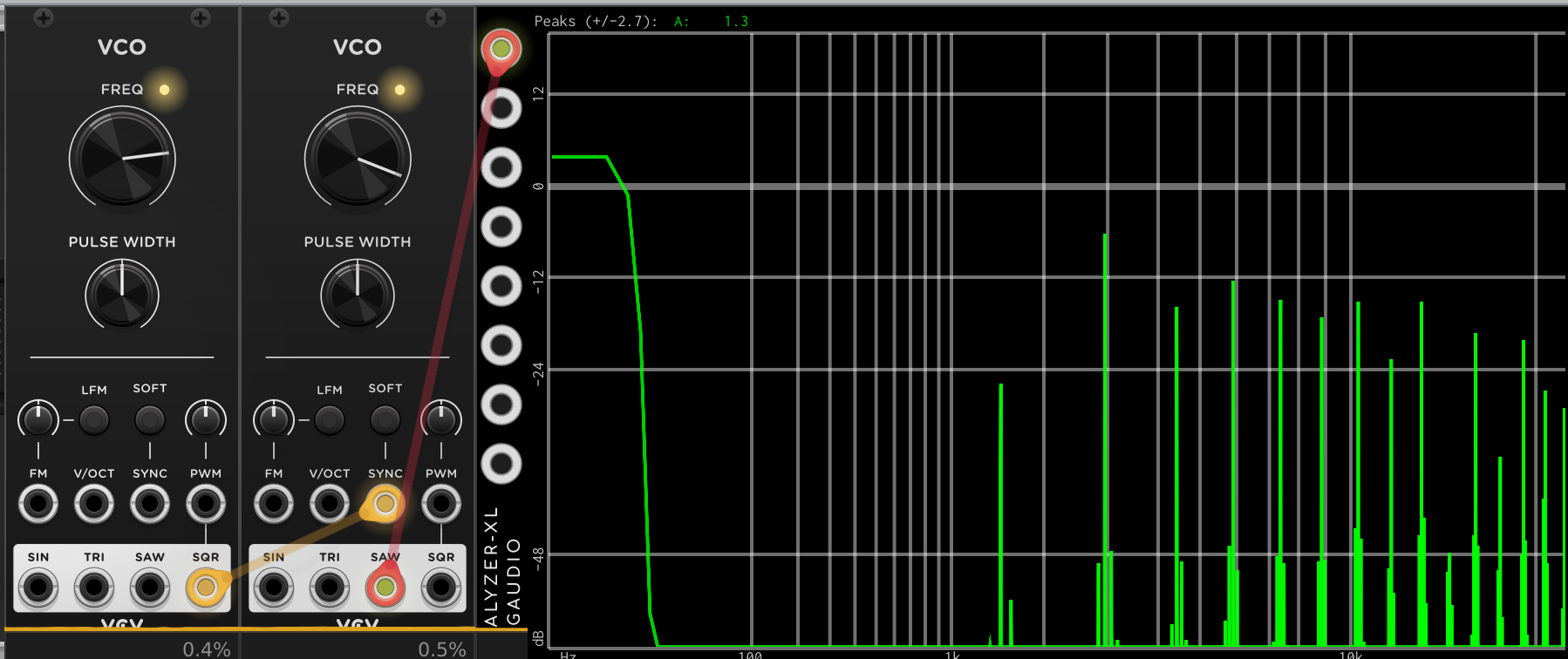Click the PWM input jack of the first VCO

206,503
